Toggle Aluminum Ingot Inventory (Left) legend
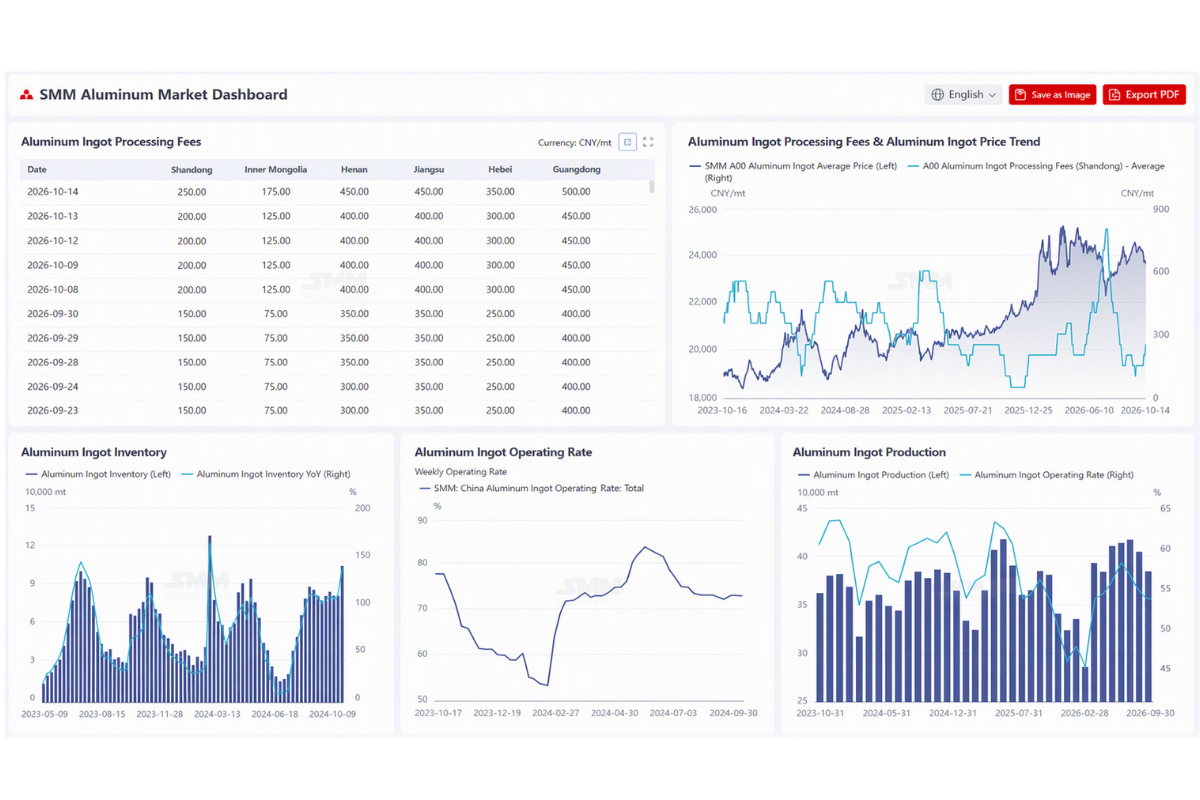The image size is (1200, 800). (x=99, y=474)
